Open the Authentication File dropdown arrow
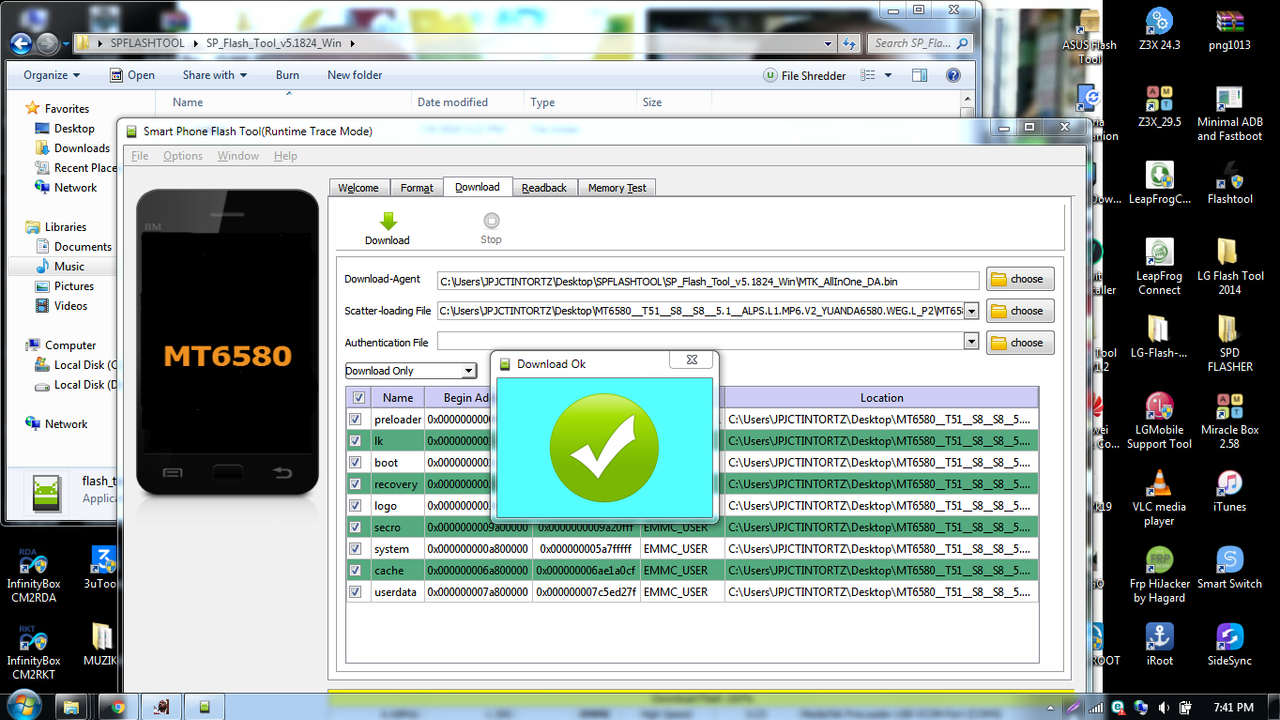This screenshot has height=720, width=1280. (x=970, y=342)
